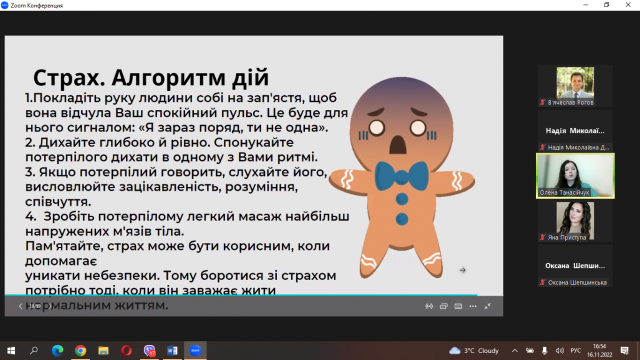Click the battery icon in the system tray

coord(530,351)
